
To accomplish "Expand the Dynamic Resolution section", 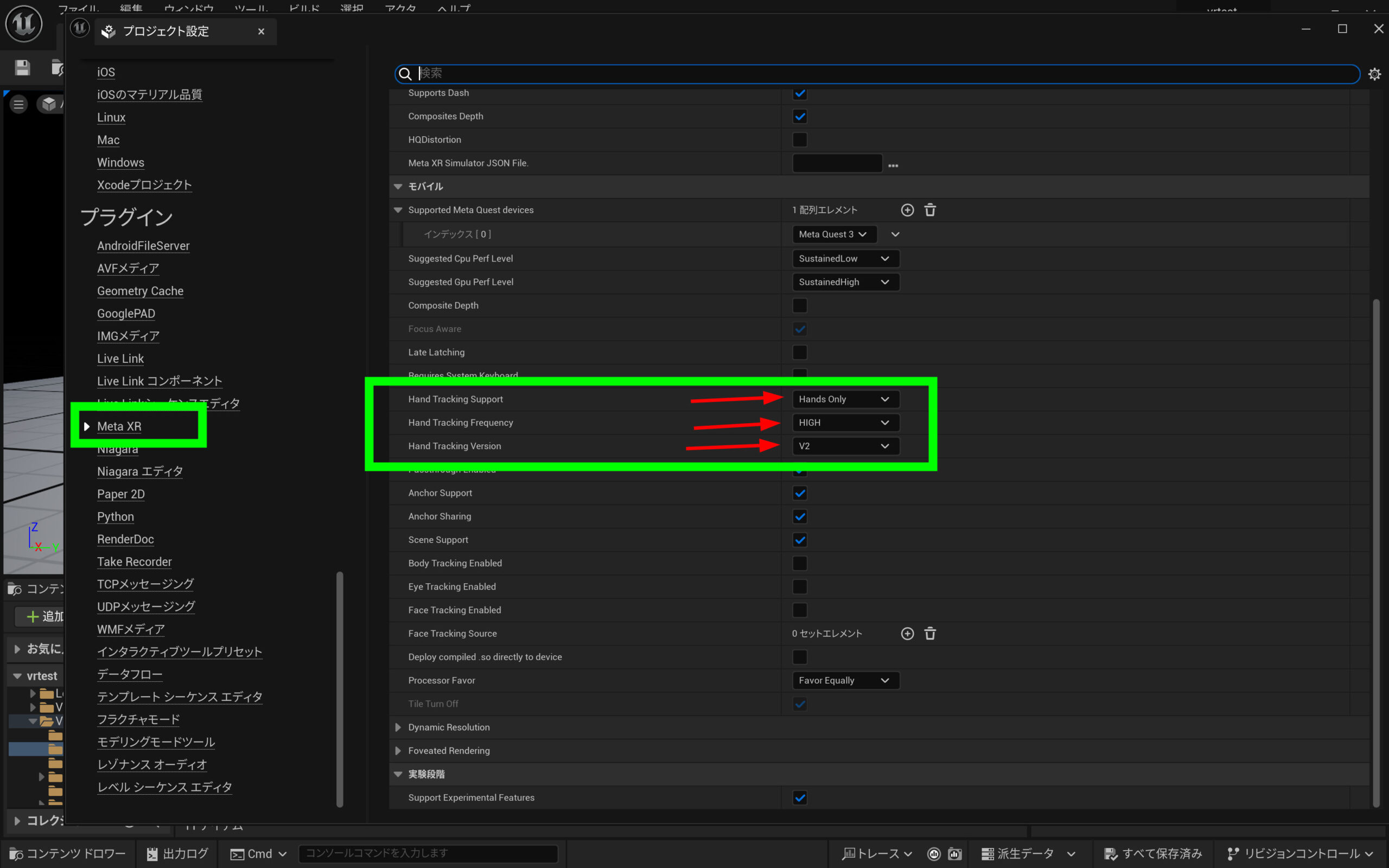I will (398, 727).
